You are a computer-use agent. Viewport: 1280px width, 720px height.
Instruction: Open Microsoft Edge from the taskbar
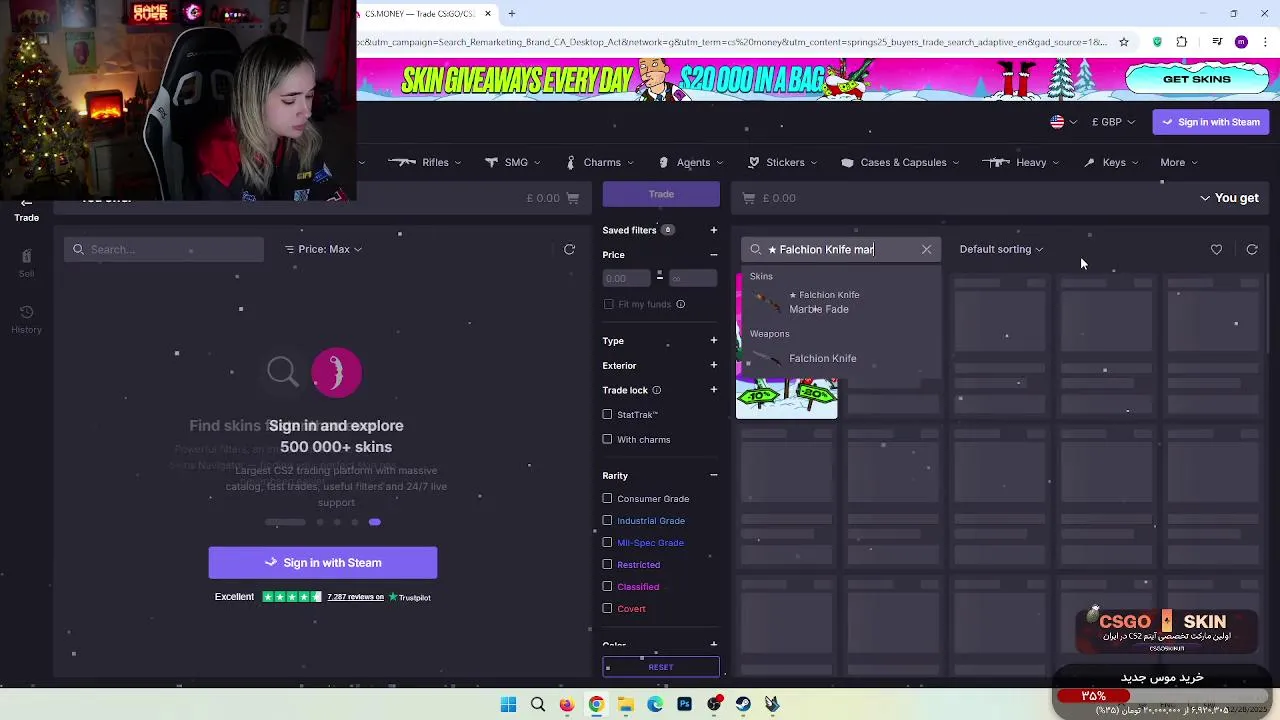[655, 704]
